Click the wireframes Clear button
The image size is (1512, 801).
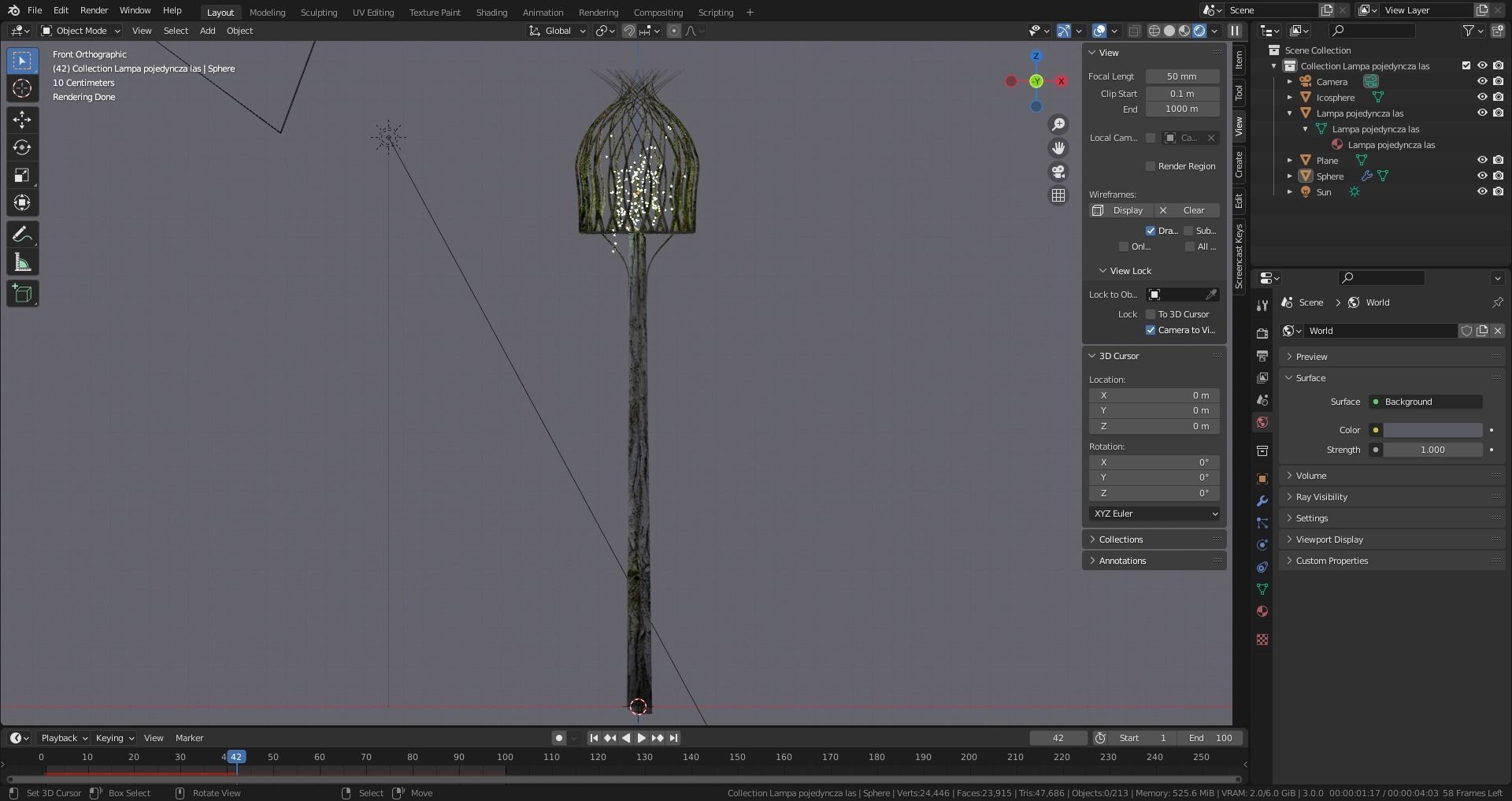click(x=1188, y=210)
